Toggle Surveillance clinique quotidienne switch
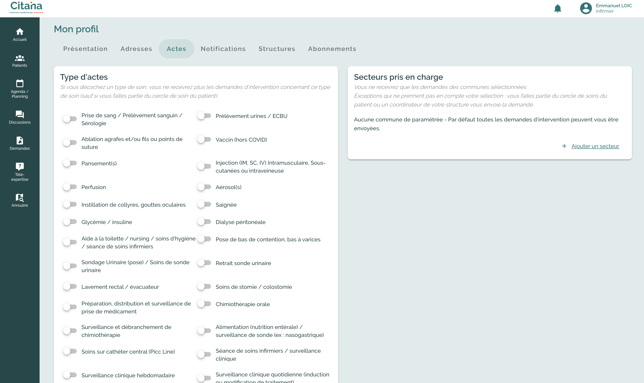644x383 pixels. [x=204, y=378]
